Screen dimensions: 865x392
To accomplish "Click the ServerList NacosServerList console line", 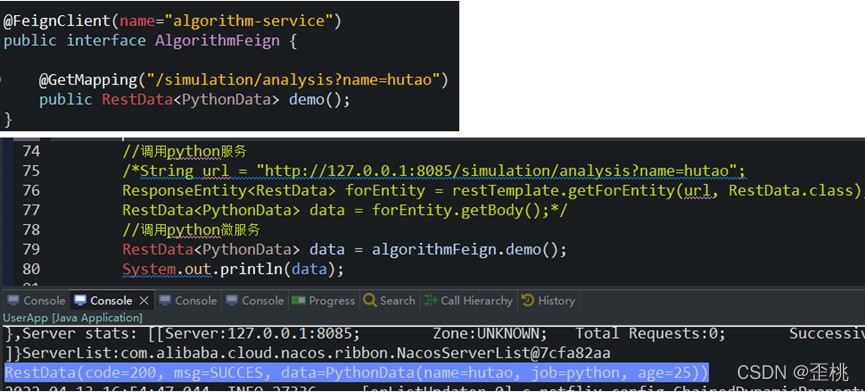I will point(307,353).
